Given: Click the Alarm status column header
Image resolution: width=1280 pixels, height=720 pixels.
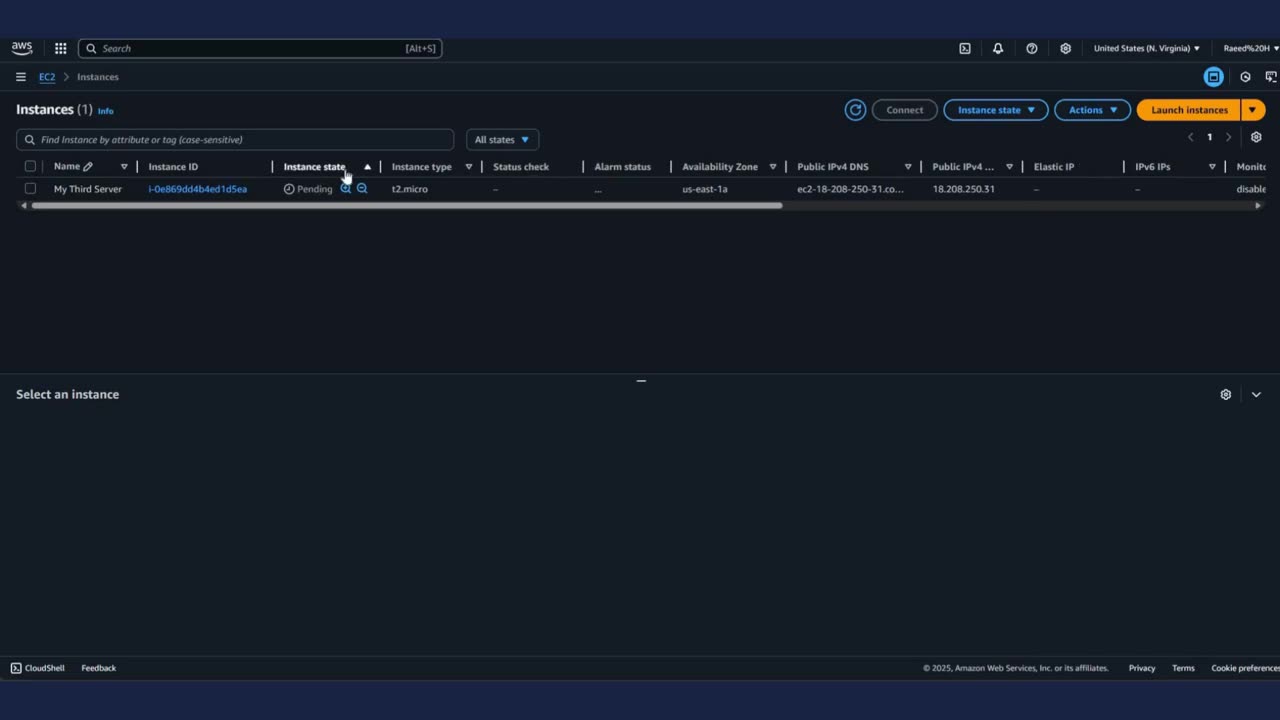Looking at the screenshot, I should [623, 167].
